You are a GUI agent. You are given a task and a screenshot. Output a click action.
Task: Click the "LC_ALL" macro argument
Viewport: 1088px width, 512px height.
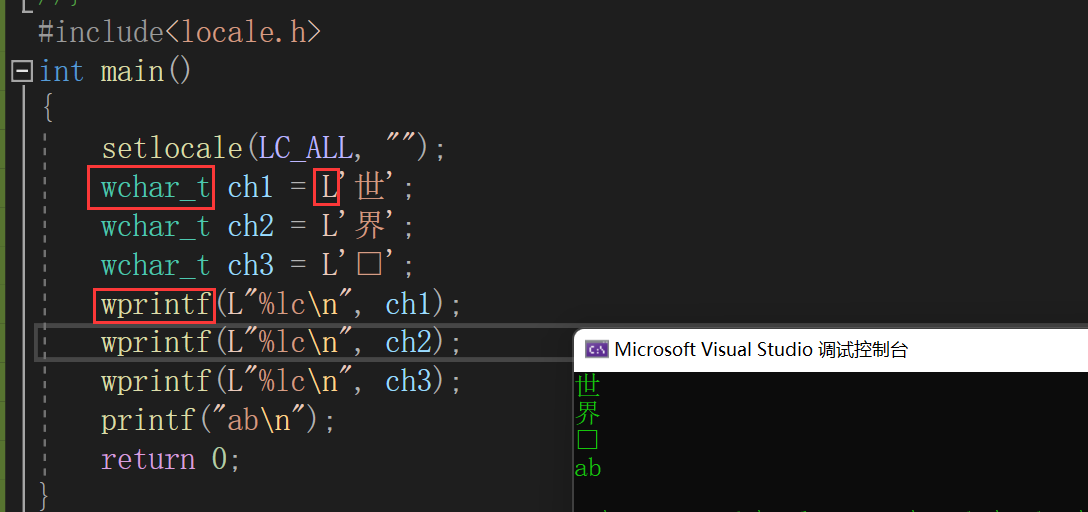305,148
